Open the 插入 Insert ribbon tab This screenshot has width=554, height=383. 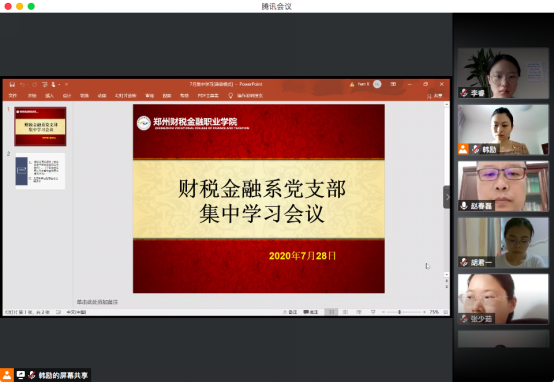49,96
